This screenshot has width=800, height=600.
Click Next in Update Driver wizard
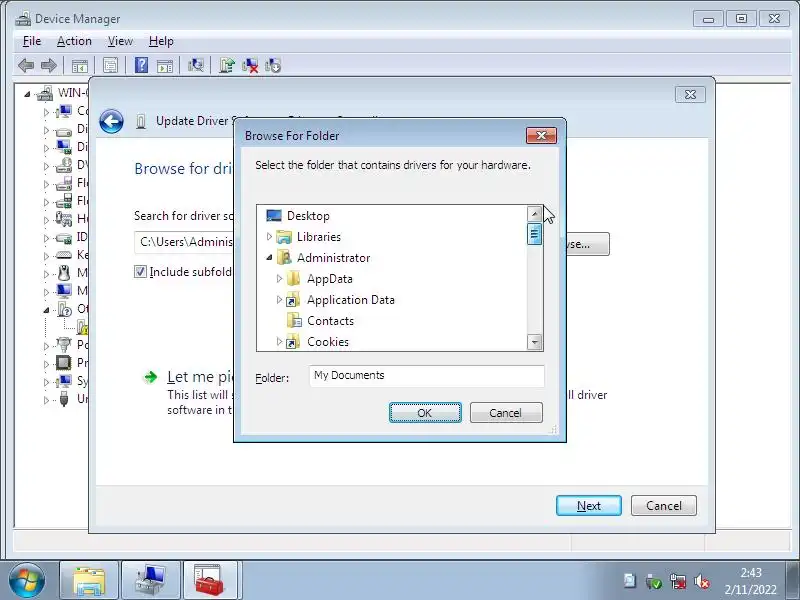coord(589,506)
